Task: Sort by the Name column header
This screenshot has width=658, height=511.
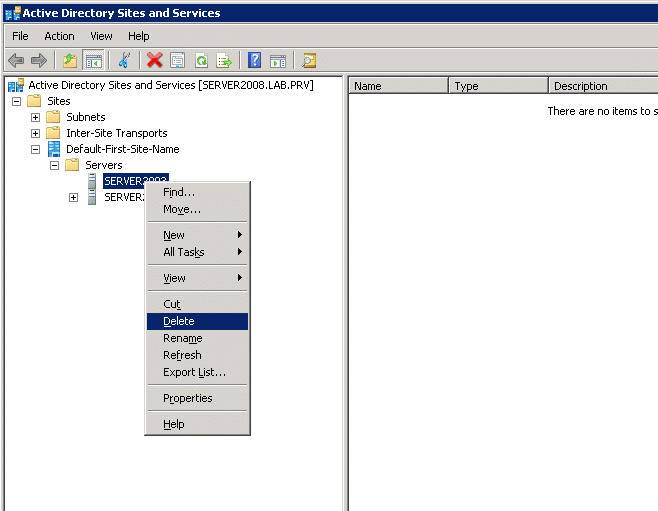Action: click(399, 86)
